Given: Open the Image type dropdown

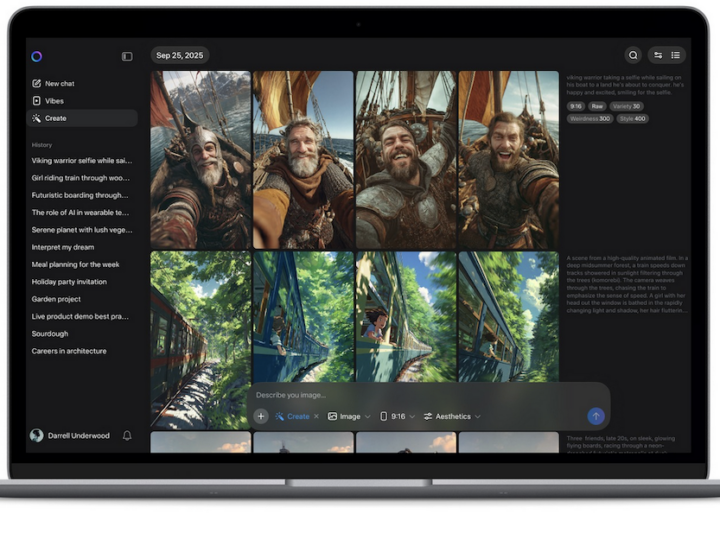Looking at the screenshot, I should click(x=349, y=416).
